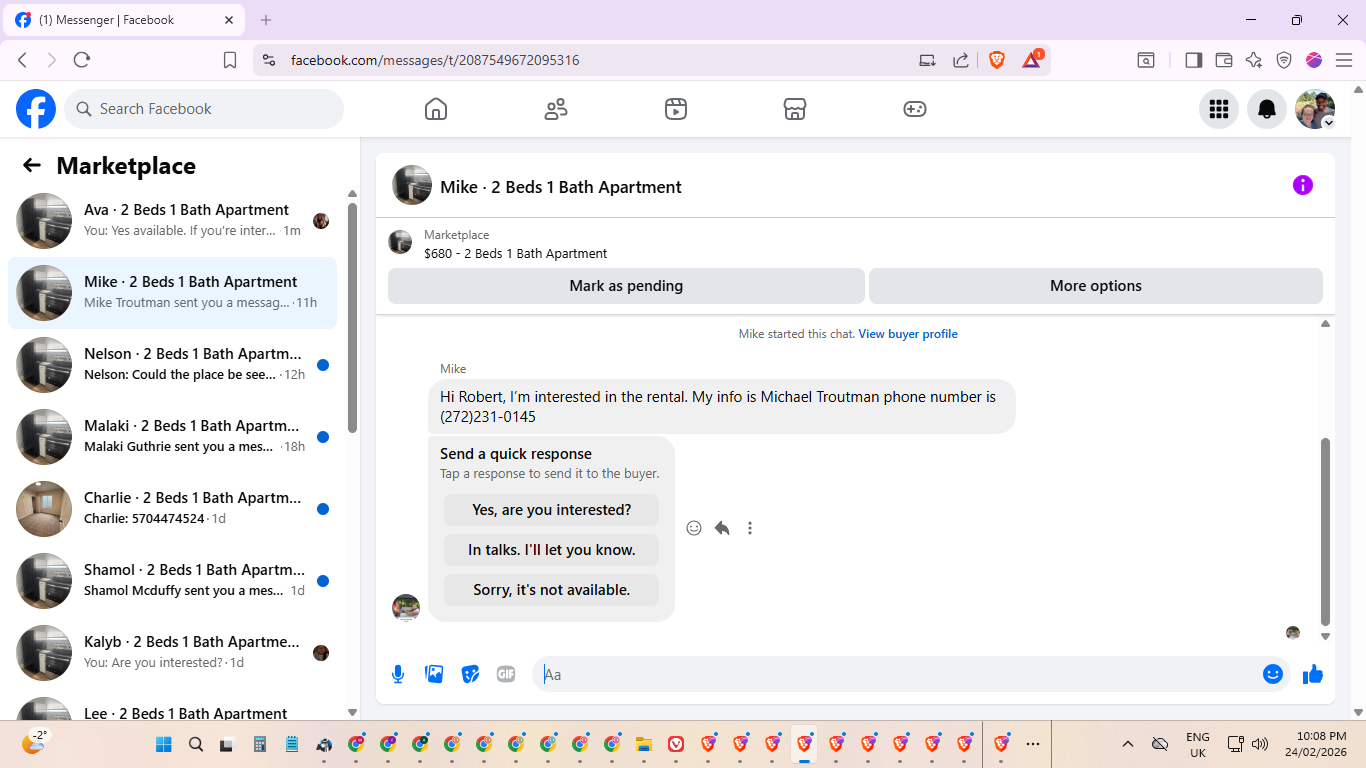This screenshot has height=768, width=1366.
Task: Reload the page with browser refresh
Action: [x=82, y=60]
